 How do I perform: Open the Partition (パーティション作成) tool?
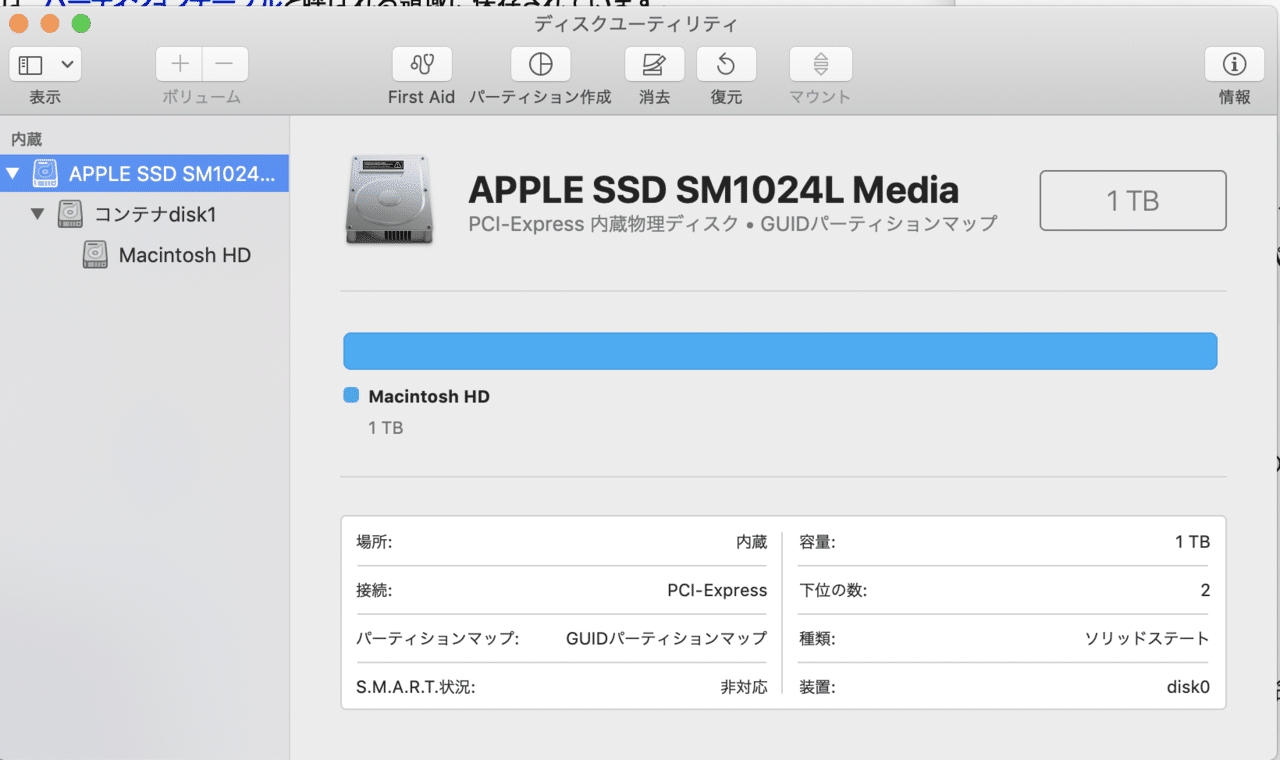pos(540,65)
